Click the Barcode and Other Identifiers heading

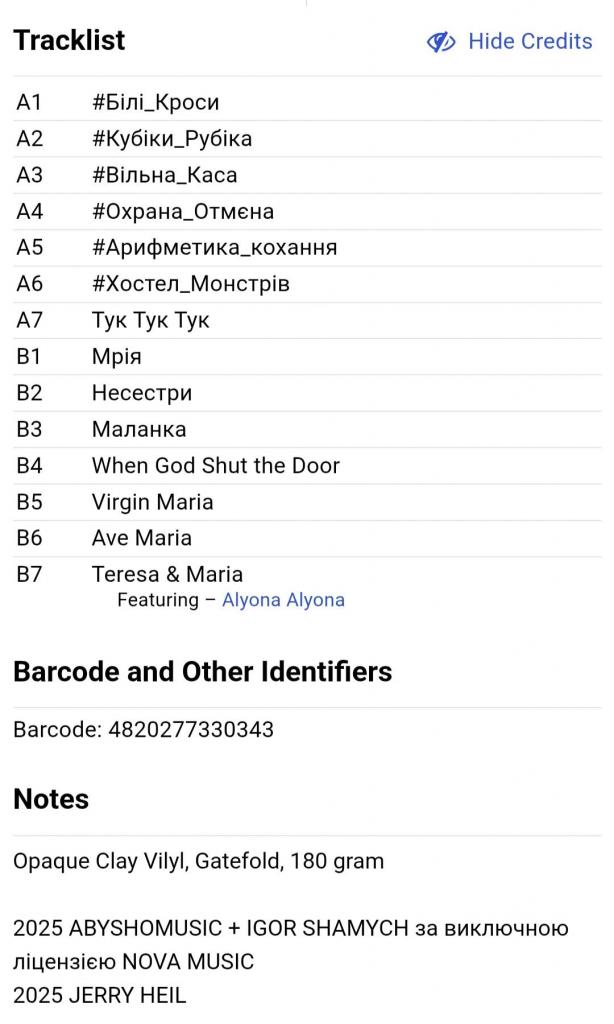click(202, 672)
